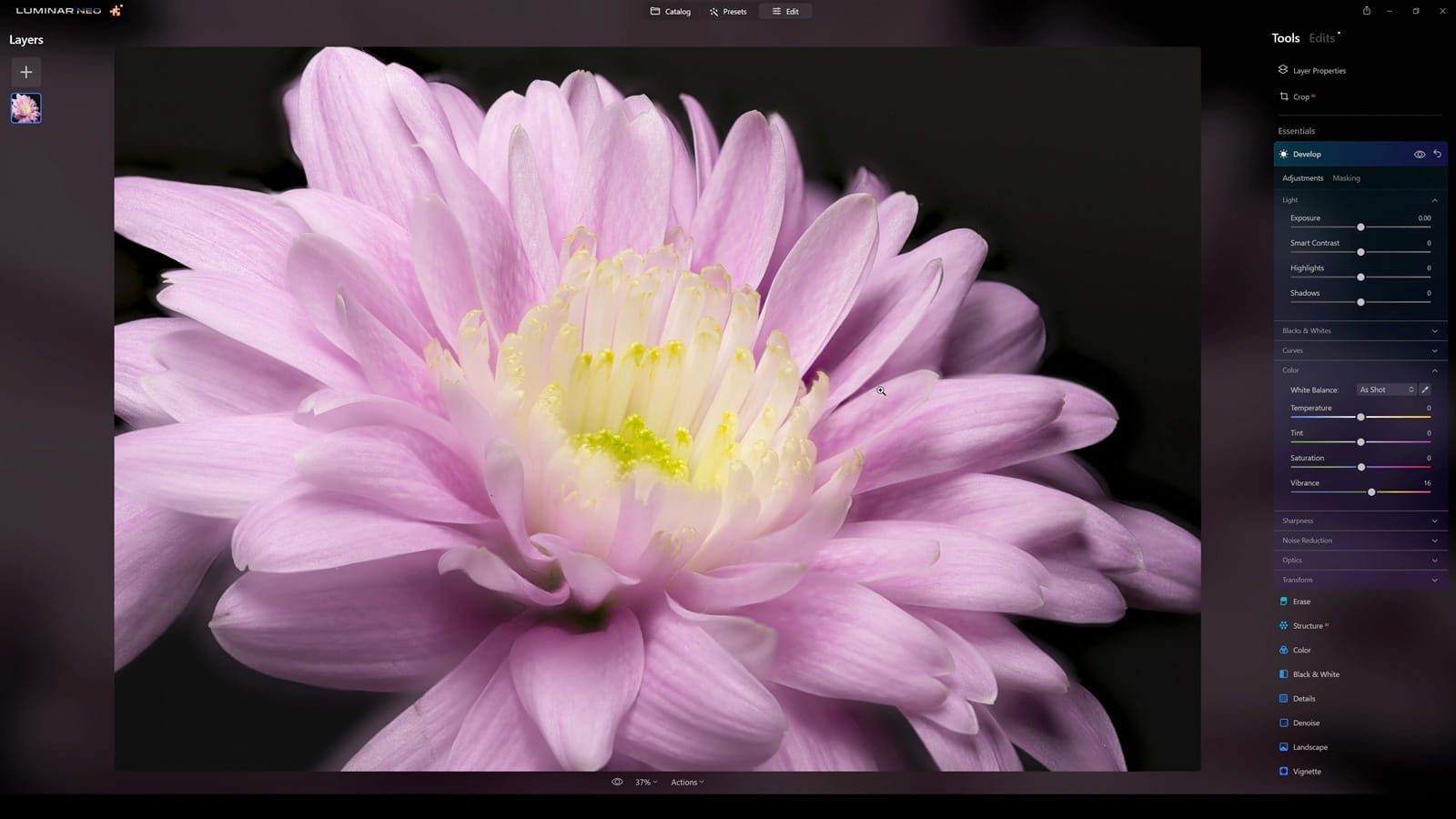This screenshot has height=819, width=1456.
Task: Open the Details tool
Action: click(x=1298, y=699)
